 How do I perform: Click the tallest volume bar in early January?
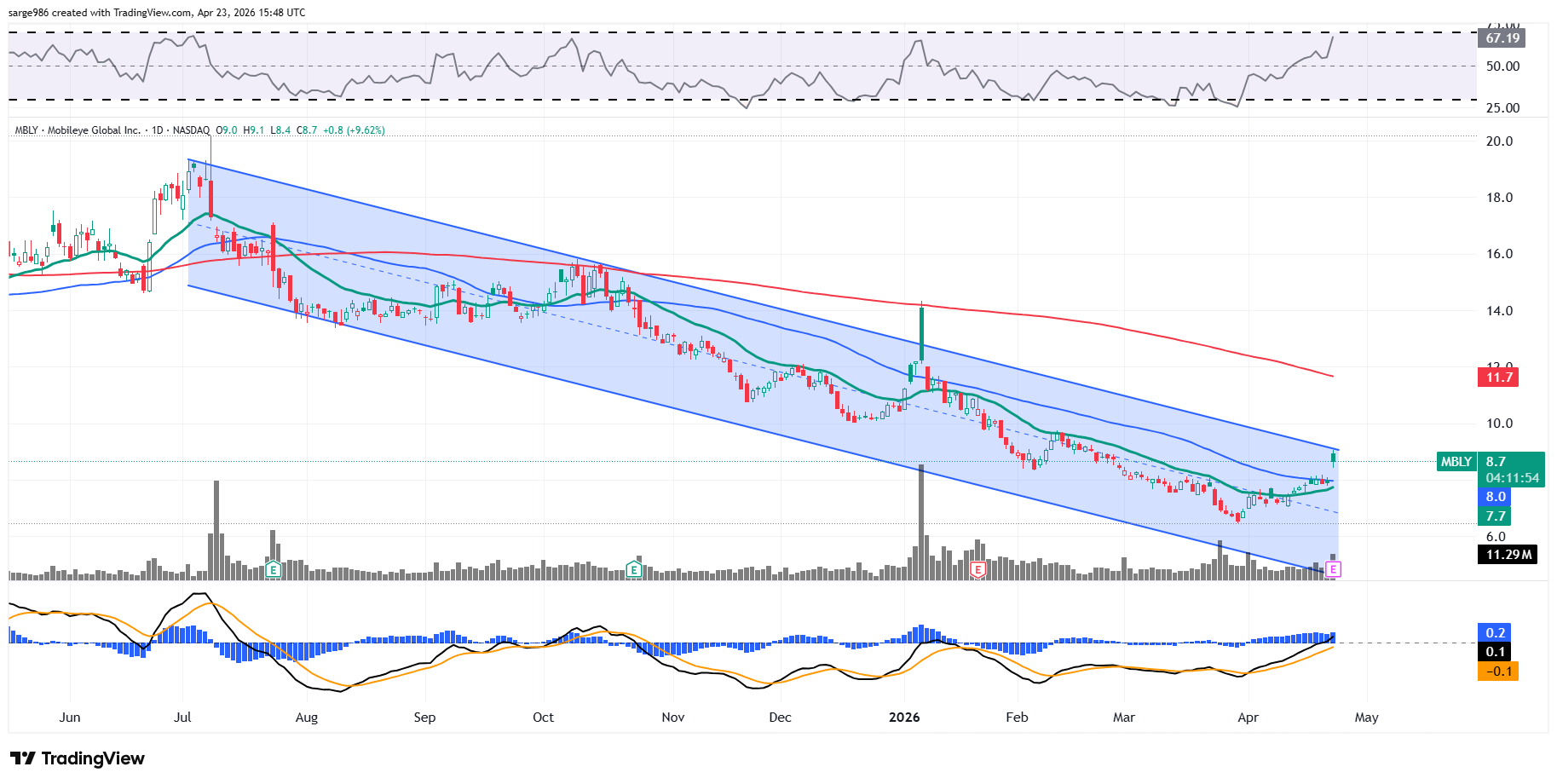[x=921, y=522]
